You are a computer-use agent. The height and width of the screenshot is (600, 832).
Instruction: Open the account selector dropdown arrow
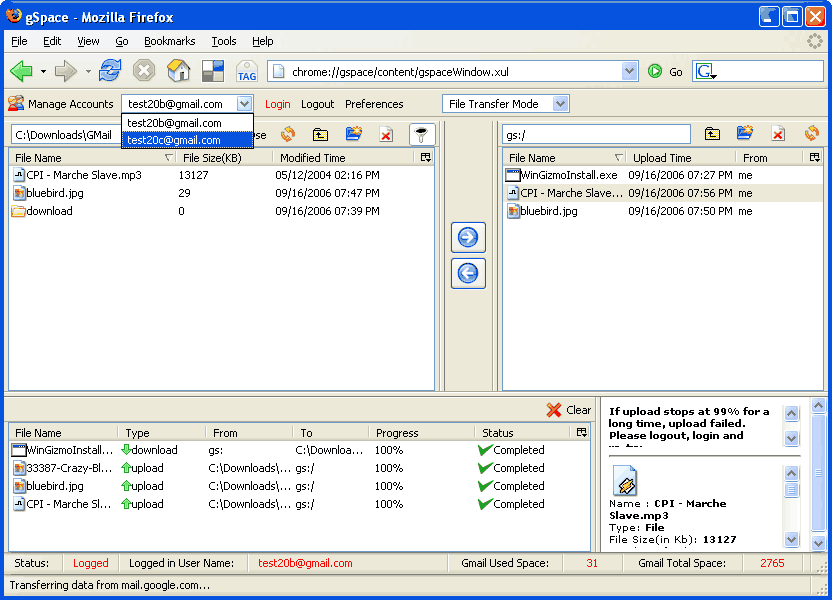point(244,103)
